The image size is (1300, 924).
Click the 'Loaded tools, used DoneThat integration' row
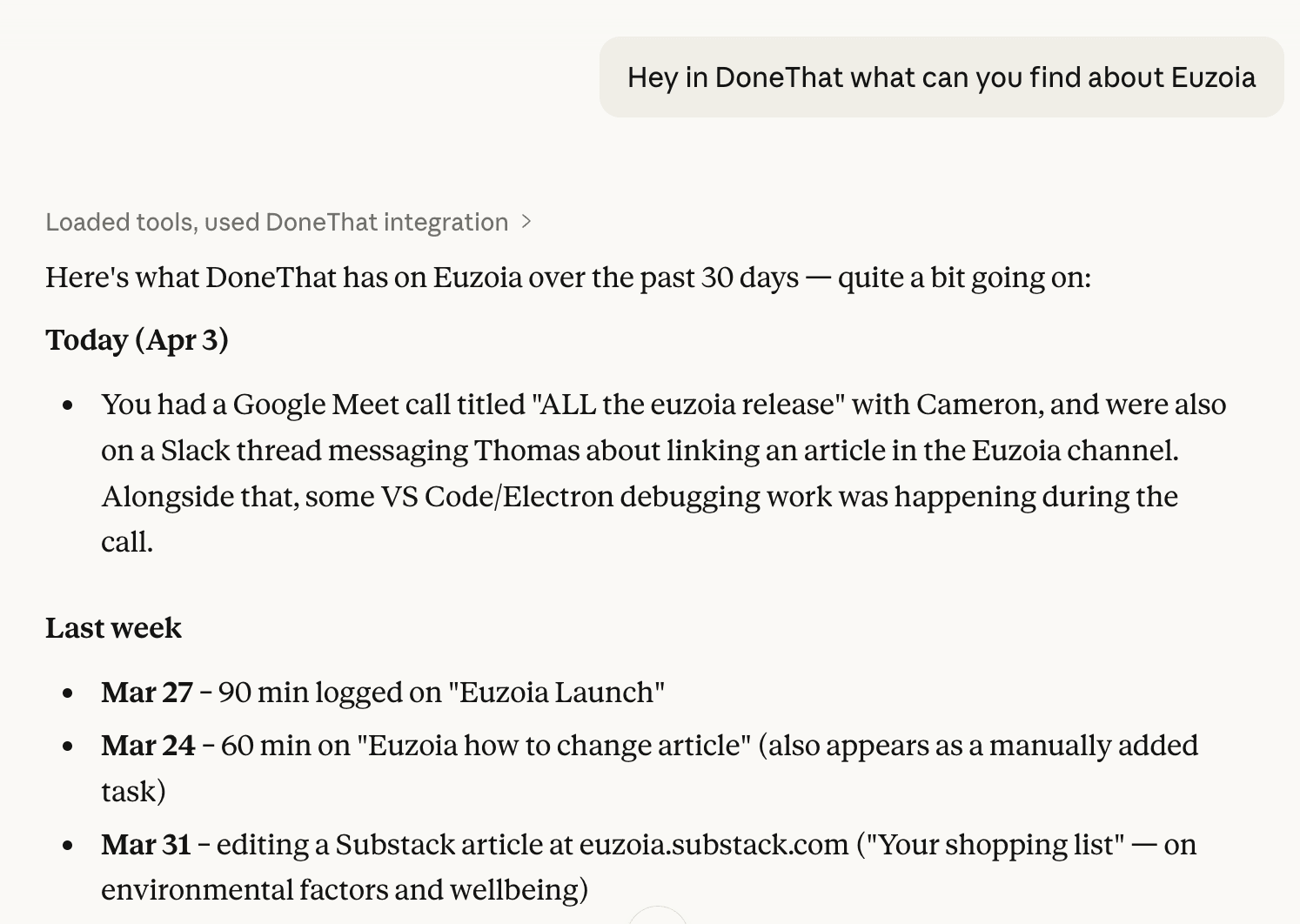[x=276, y=223]
